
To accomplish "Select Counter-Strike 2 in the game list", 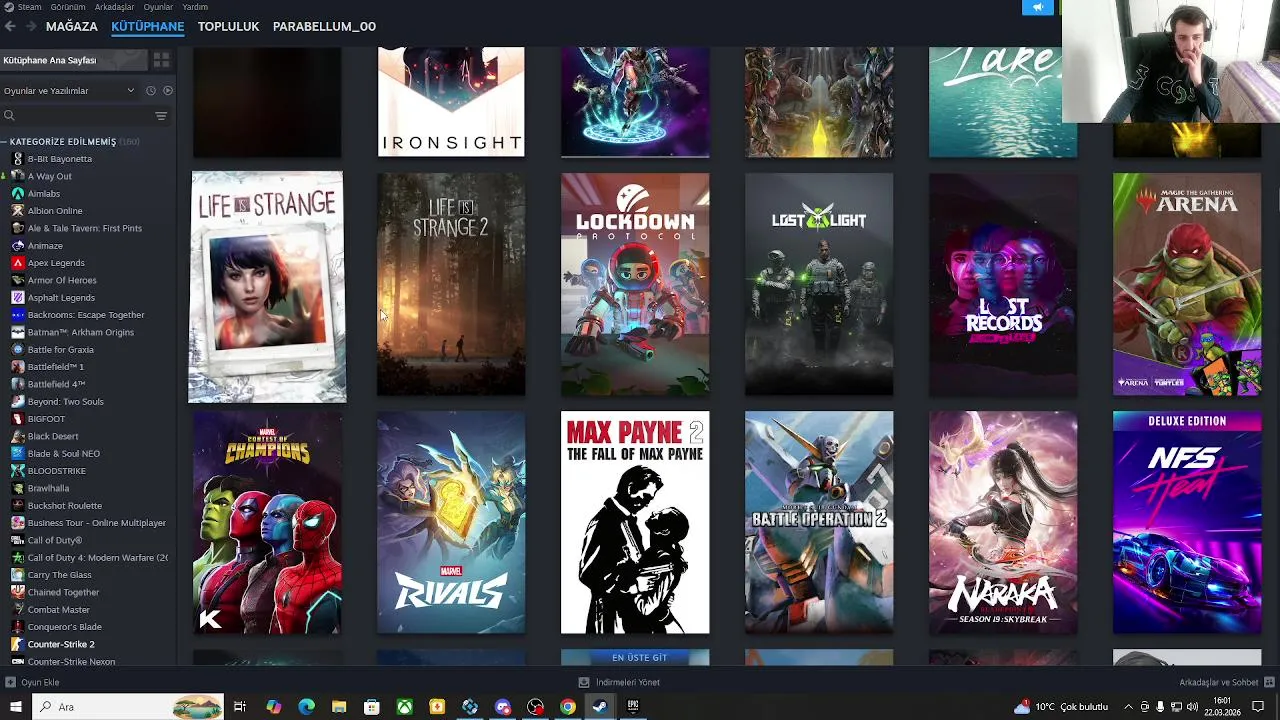I will 61,644.
